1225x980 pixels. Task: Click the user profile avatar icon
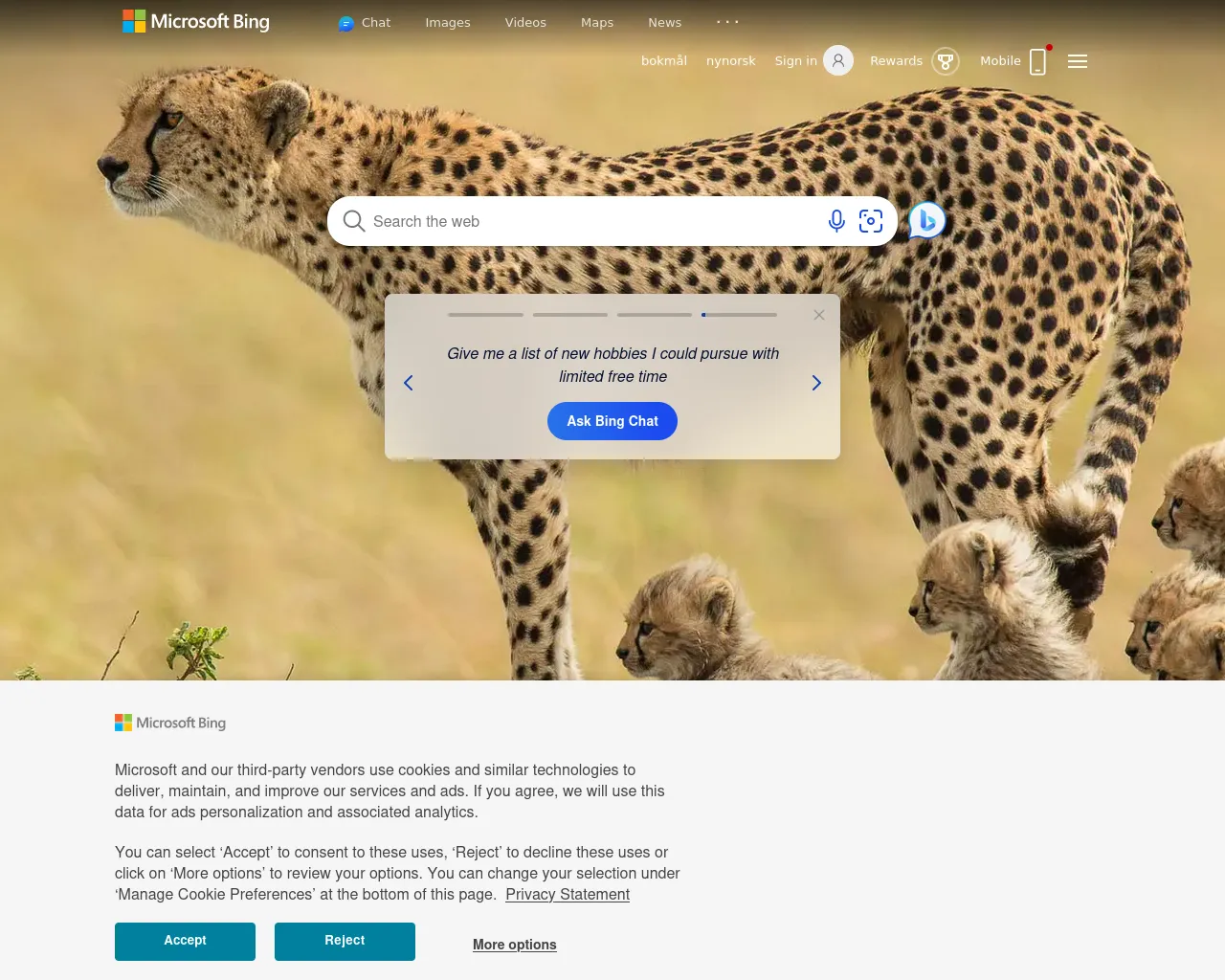click(x=838, y=61)
